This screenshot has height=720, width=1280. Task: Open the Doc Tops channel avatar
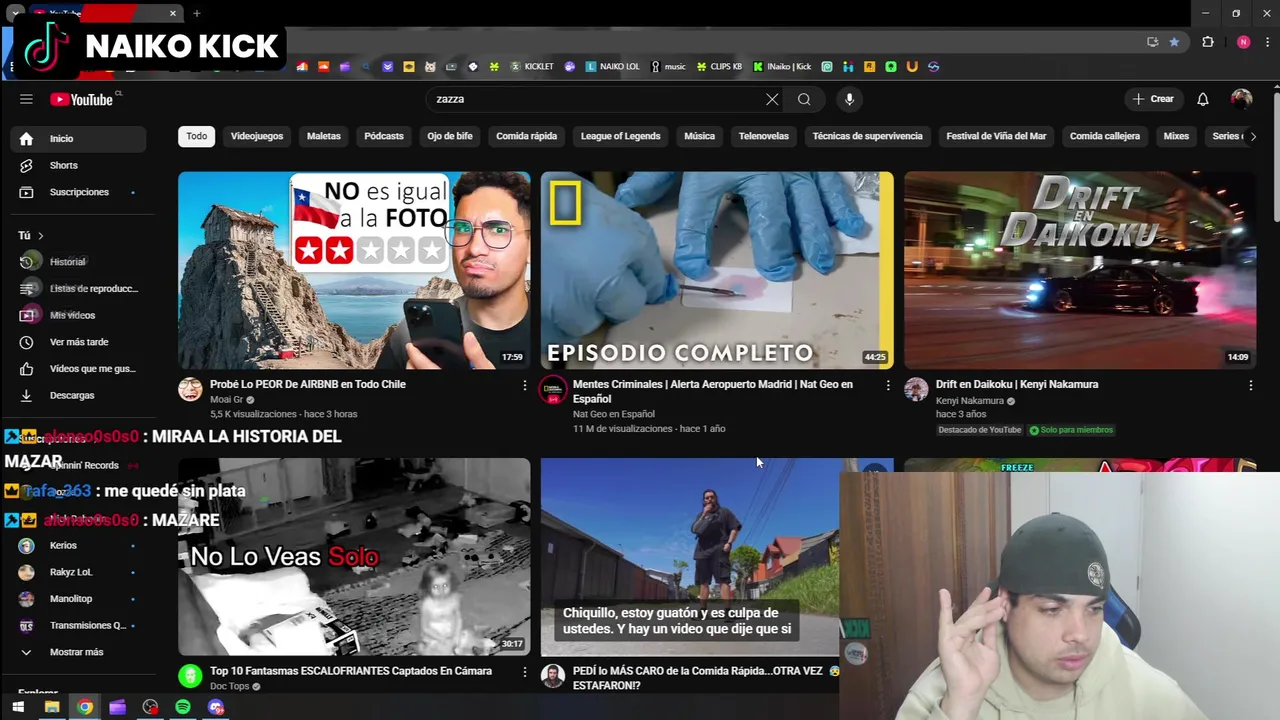(190, 676)
